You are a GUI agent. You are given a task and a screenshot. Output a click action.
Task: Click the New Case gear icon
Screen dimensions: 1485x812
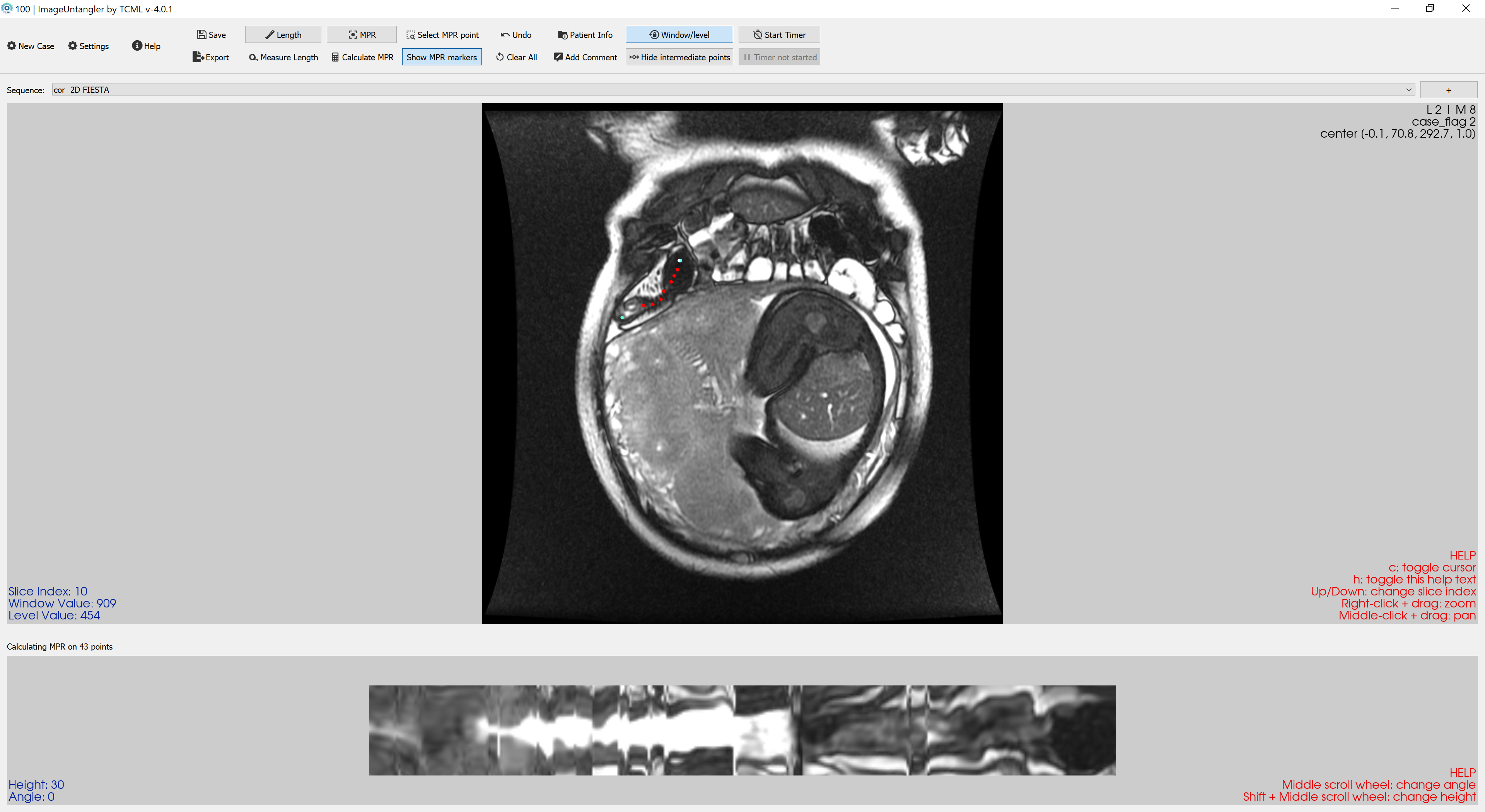12,46
